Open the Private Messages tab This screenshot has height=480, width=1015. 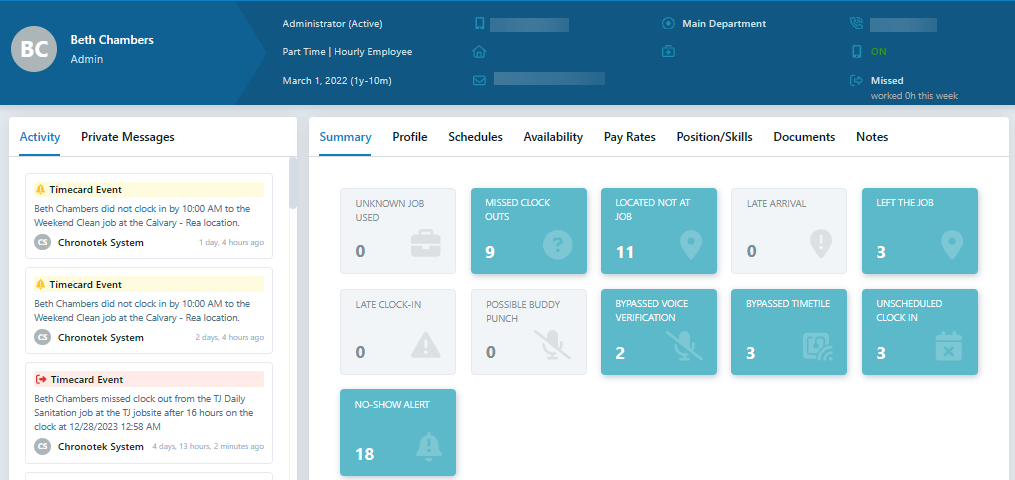[128, 137]
